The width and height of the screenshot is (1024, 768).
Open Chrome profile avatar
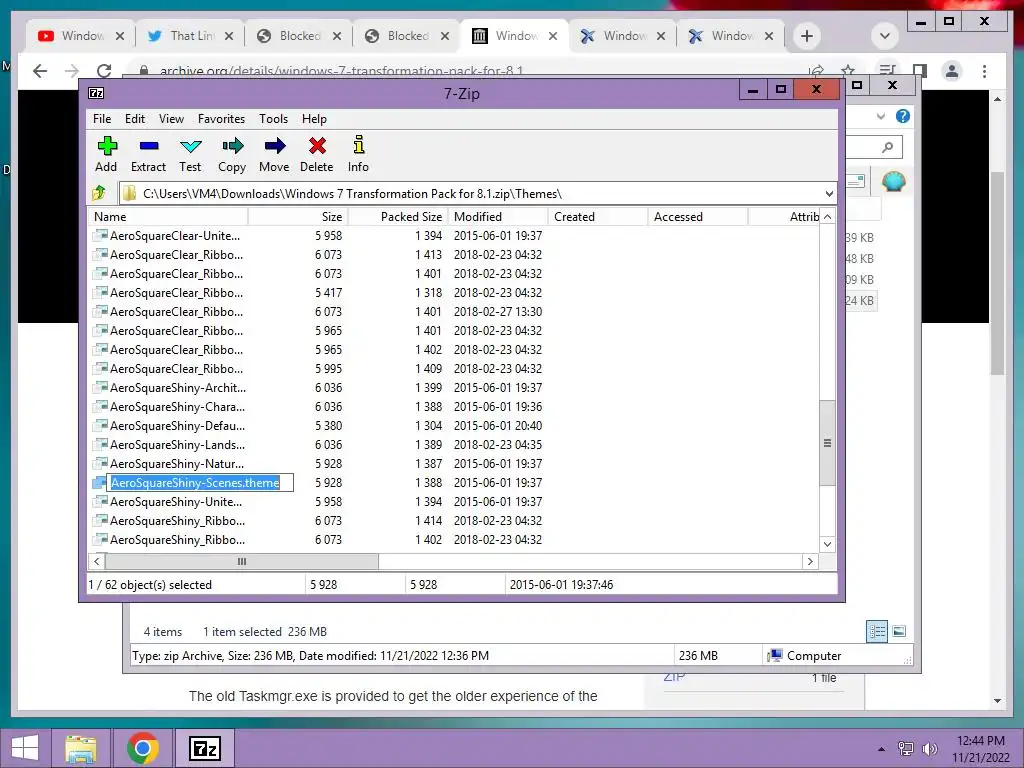point(952,71)
